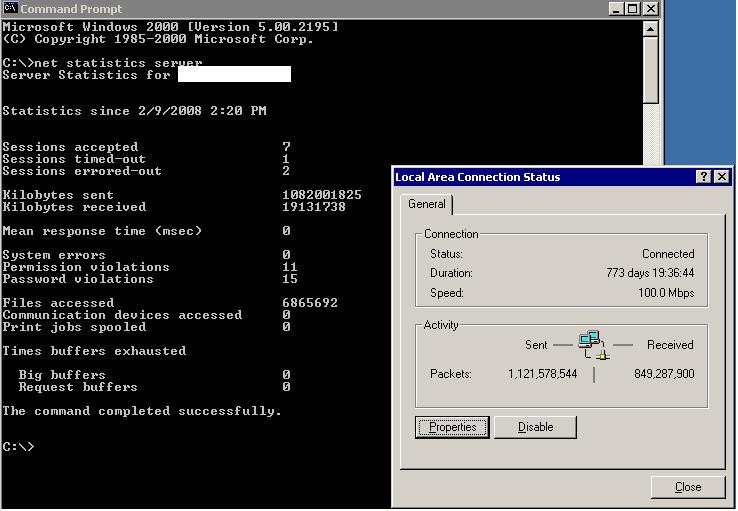This screenshot has width=738, height=511.
Task: Click the Received label in Activity group
Action: (670, 345)
